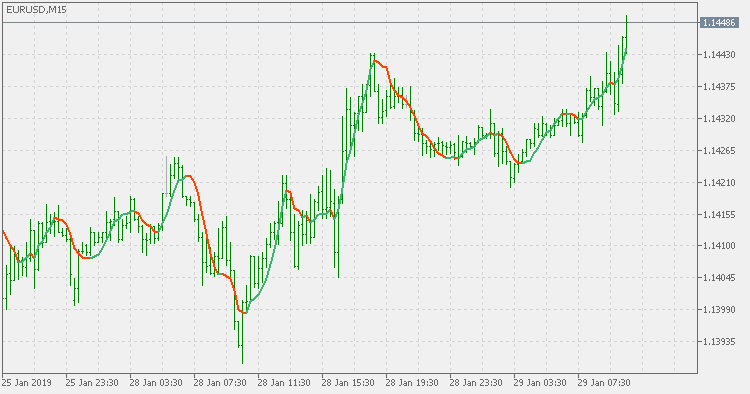Click the 1.14430 price scale label
The height and width of the screenshot is (394, 750).
coord(719,55)
